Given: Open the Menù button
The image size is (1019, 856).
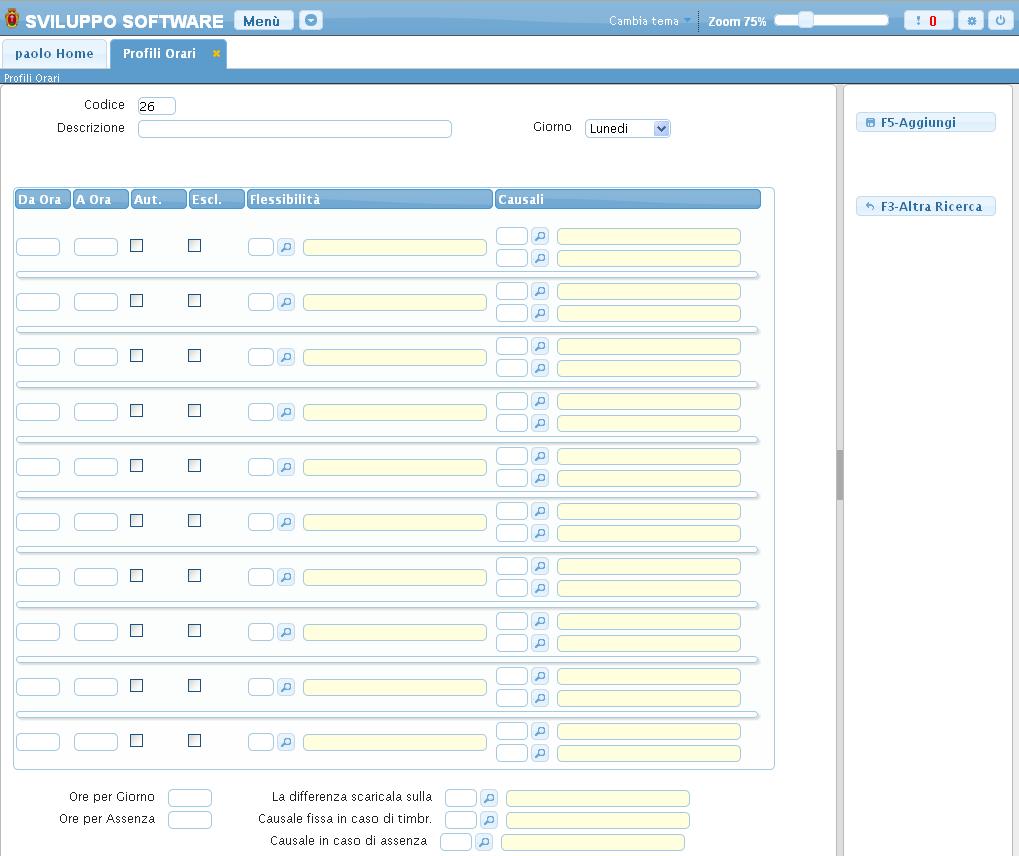Looking at the screenshot, I should pos(263,20).
